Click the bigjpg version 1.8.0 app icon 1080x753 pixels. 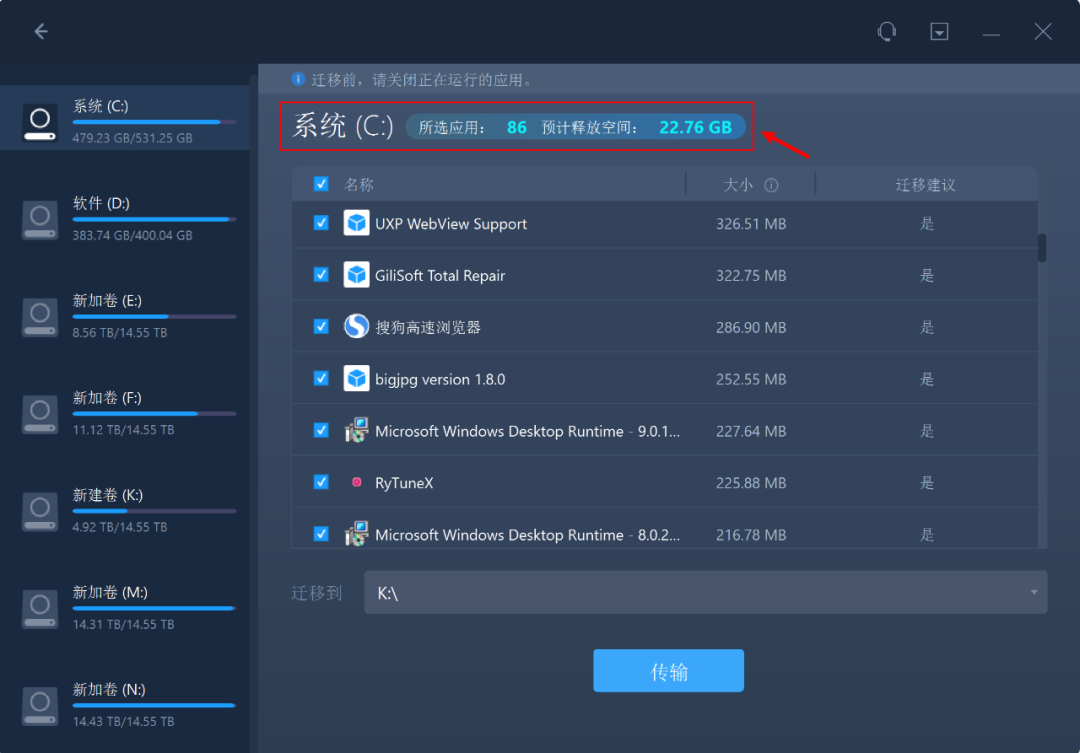[x=356, y=379]
